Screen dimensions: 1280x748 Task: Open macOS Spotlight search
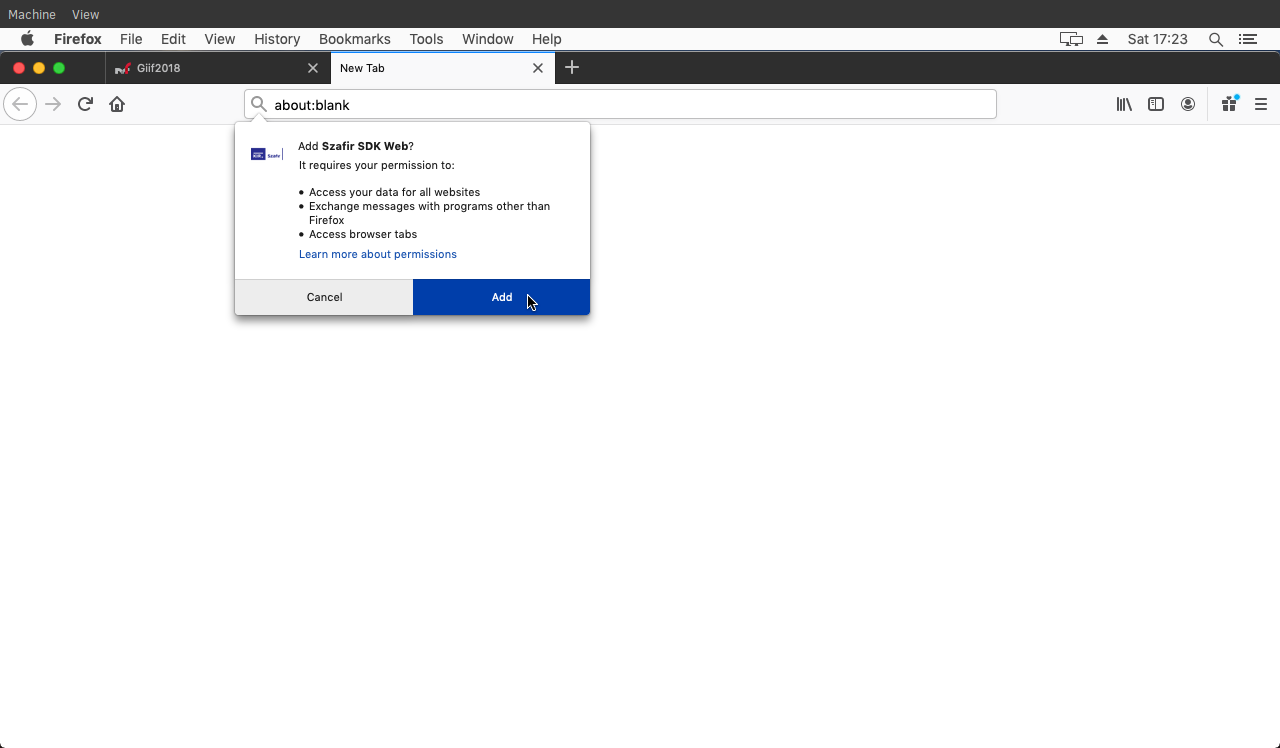pyautogui.click(x=1216, y=39)
